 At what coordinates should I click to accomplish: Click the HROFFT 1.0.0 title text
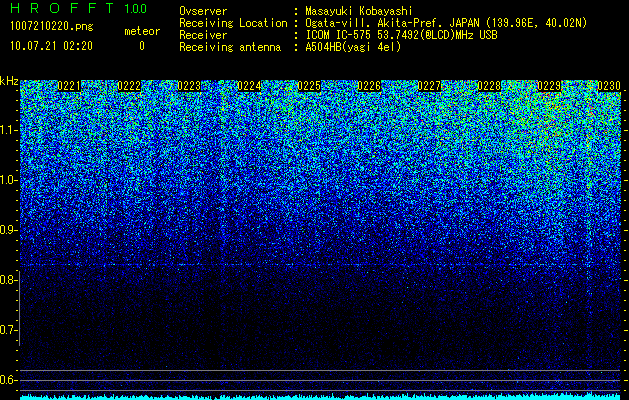(x=78, y=8)
